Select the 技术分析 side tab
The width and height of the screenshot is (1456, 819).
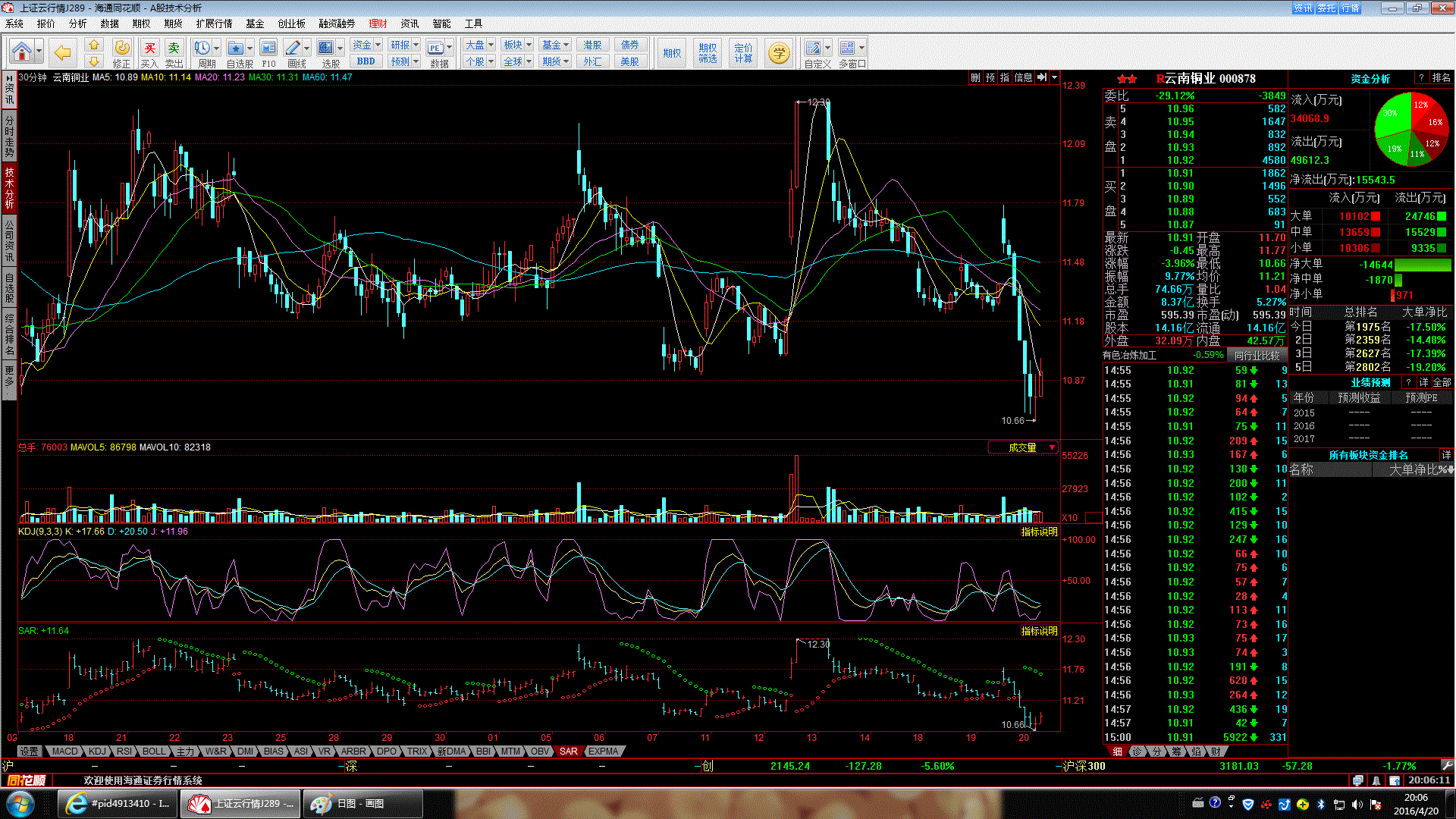[x=9, y=187]
